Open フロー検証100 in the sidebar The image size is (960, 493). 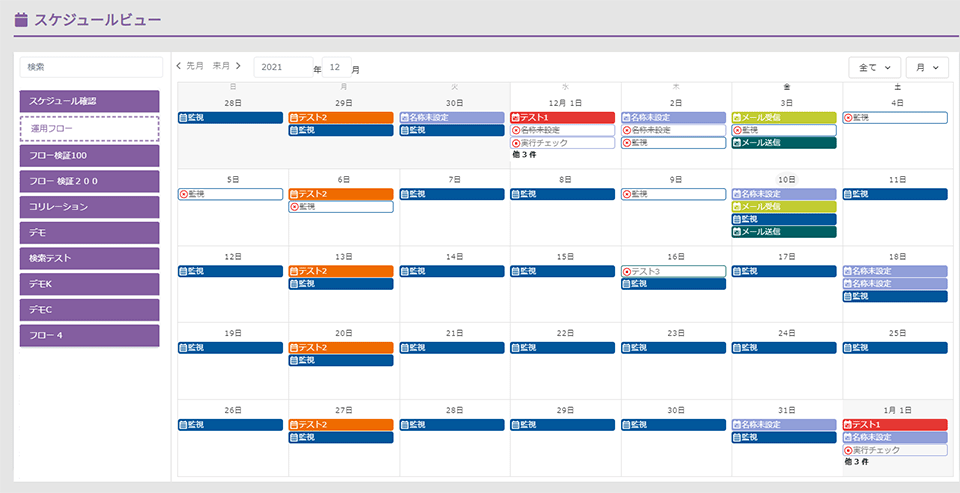pos(89,156)
